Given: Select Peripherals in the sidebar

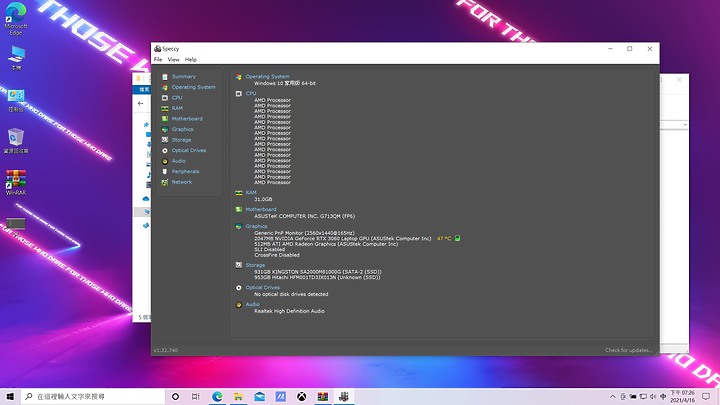Looking at the screenshot, I should click(x=186, y=172).
